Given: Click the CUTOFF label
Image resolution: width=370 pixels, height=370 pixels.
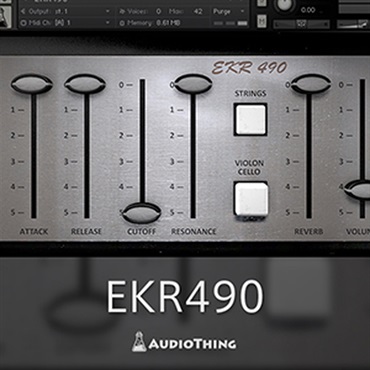Looking at the screenshot, I should [x=141, y=231].
